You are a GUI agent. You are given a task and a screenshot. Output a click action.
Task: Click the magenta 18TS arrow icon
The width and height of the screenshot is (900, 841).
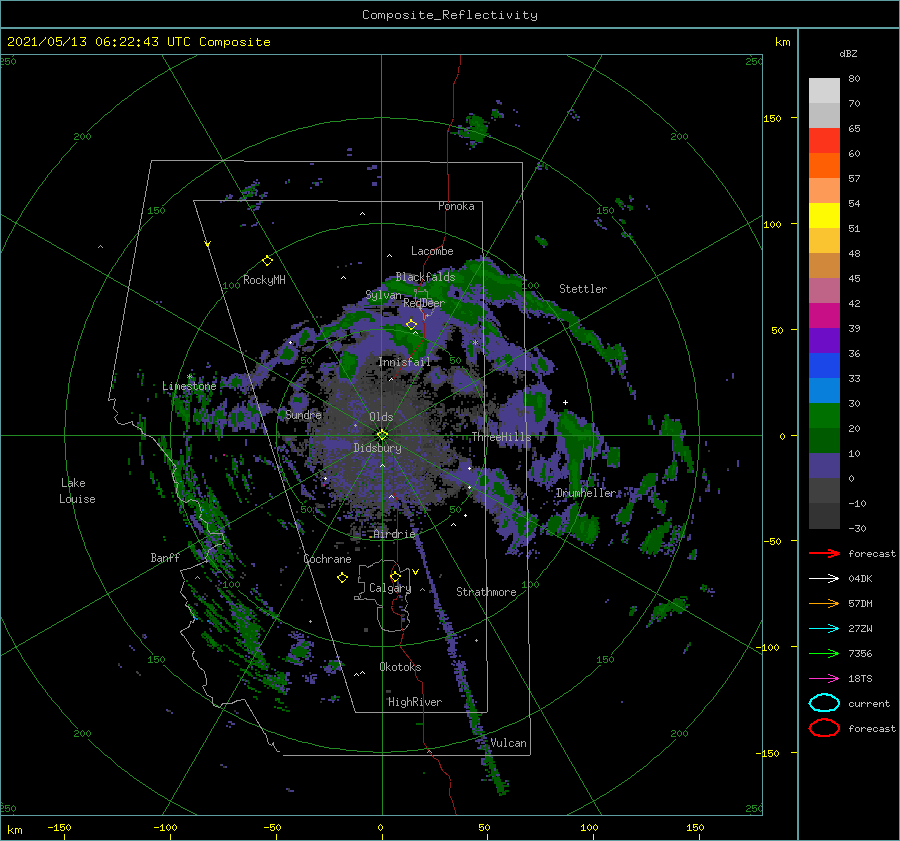(x=824, y=679)
